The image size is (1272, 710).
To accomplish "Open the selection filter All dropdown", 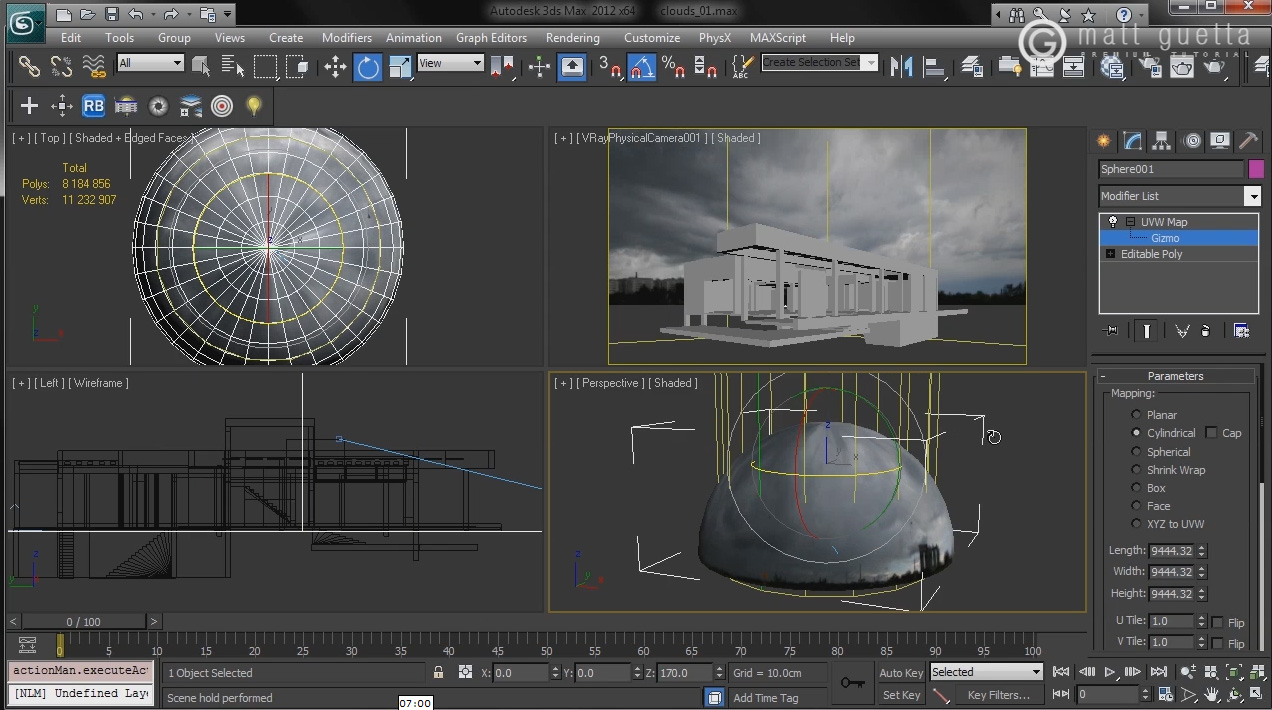I will (151, 63).
